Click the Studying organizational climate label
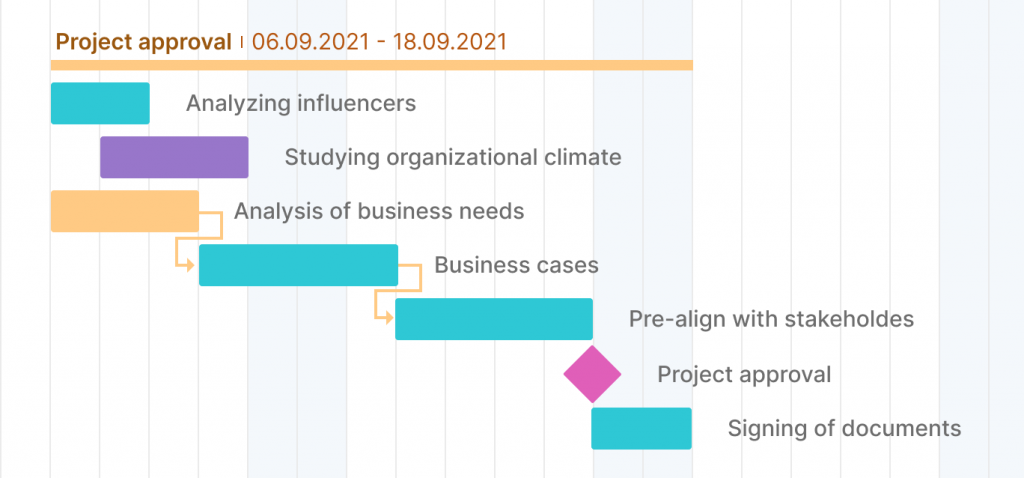 coord(452,157)
